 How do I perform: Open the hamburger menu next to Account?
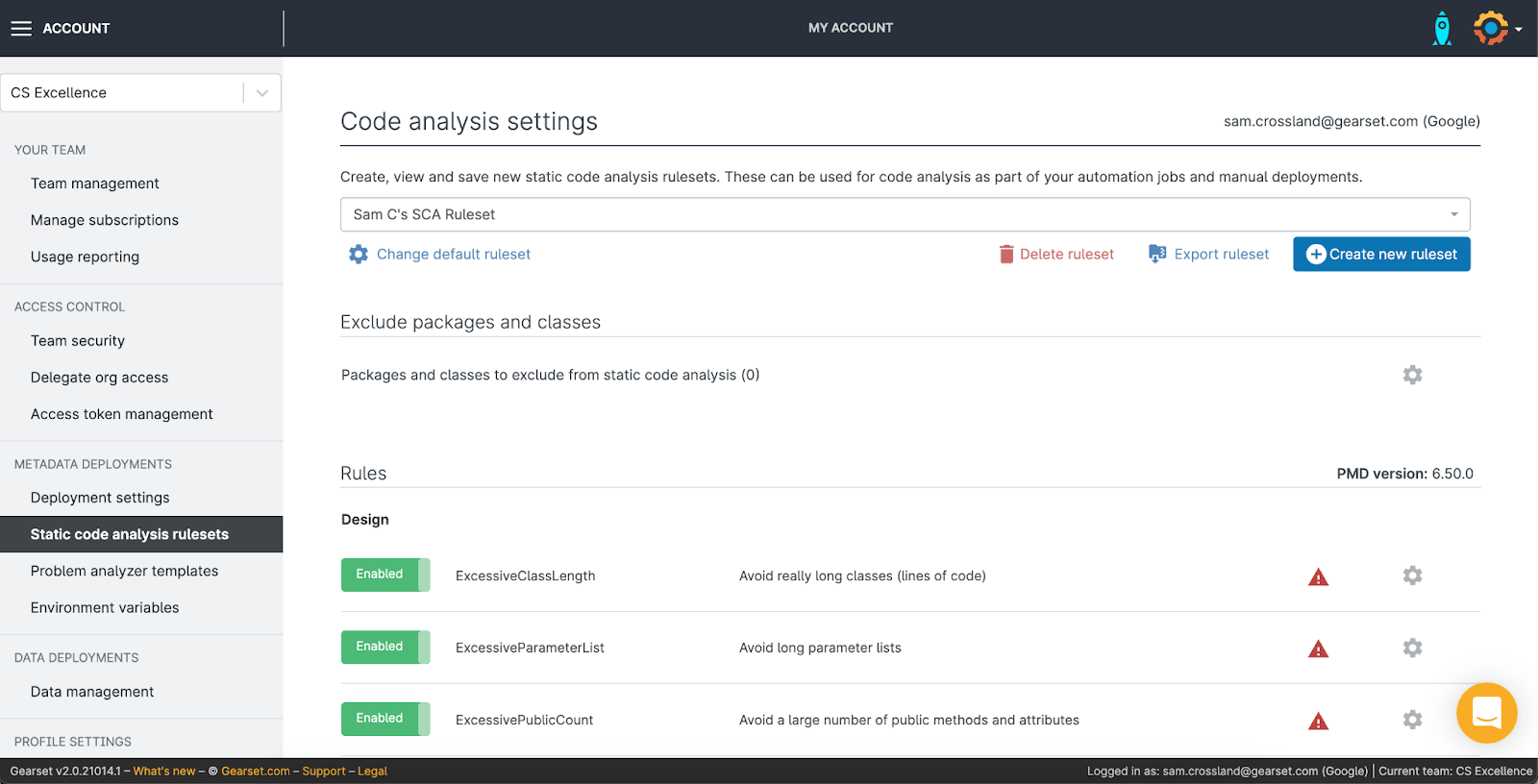(x=21, y=29)
